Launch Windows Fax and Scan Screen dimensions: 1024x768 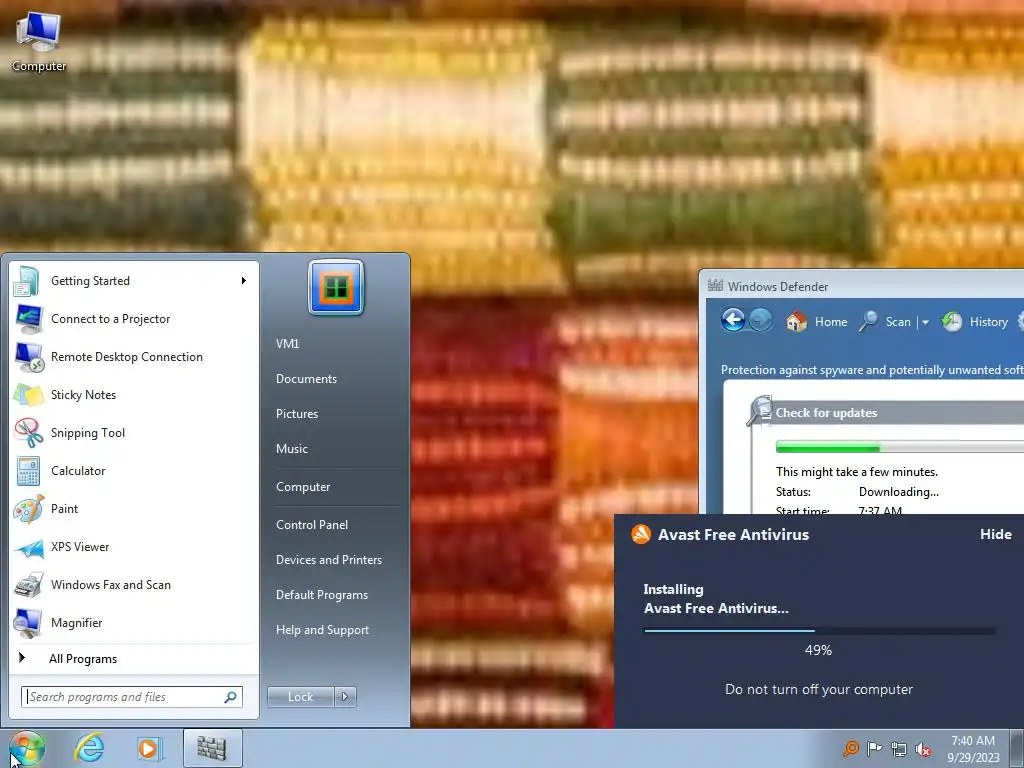135,584
